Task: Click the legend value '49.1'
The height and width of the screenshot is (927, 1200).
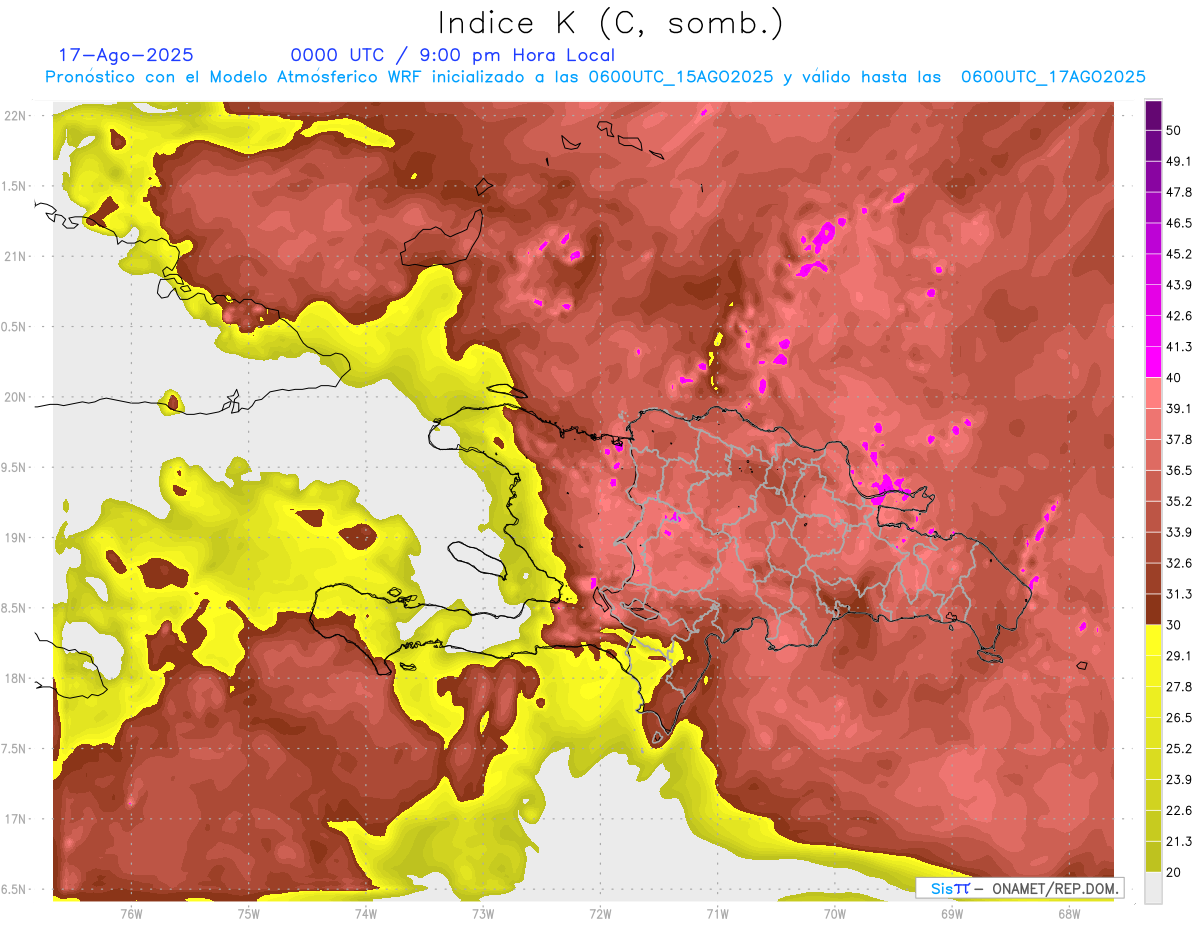Action: click(1178, 161)
